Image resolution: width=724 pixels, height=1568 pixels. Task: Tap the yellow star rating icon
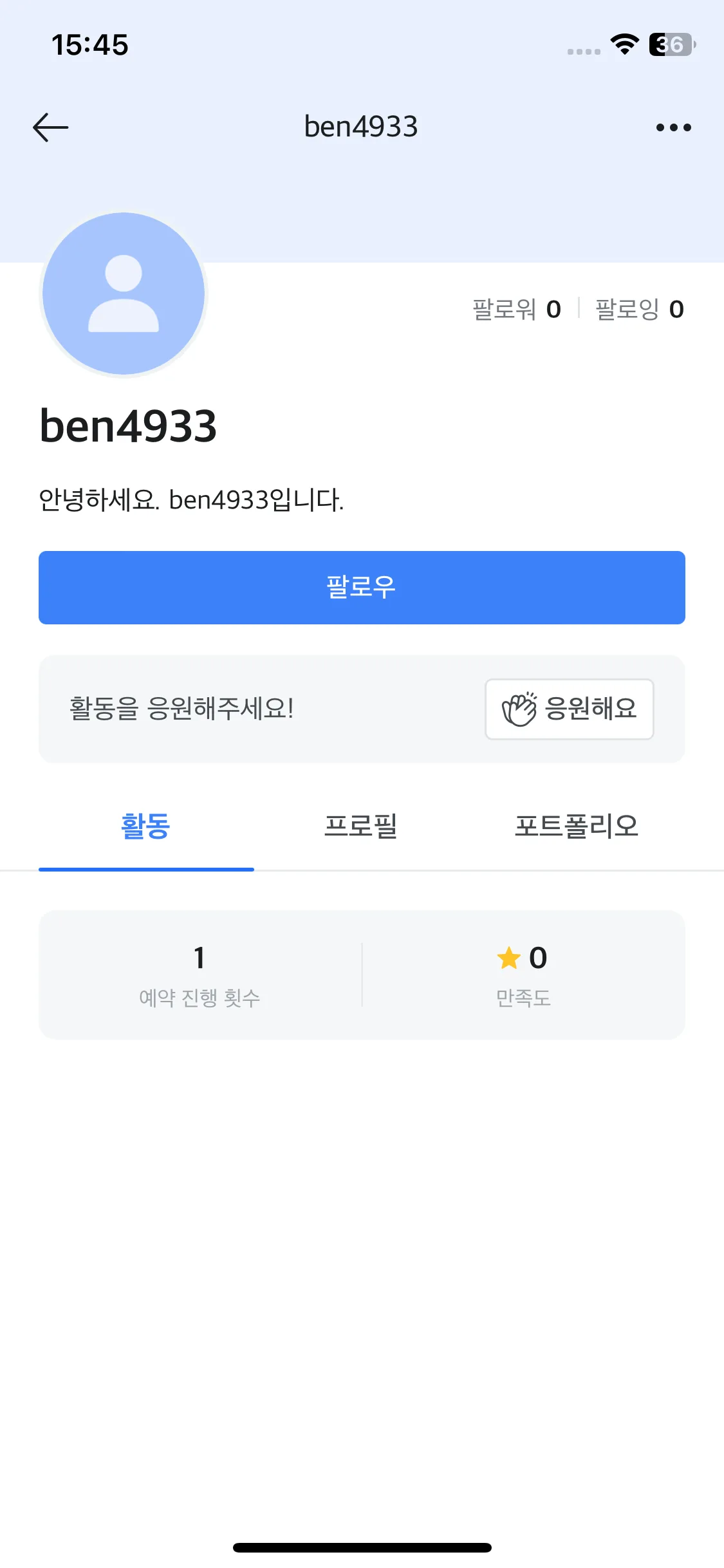pos(508,958)
